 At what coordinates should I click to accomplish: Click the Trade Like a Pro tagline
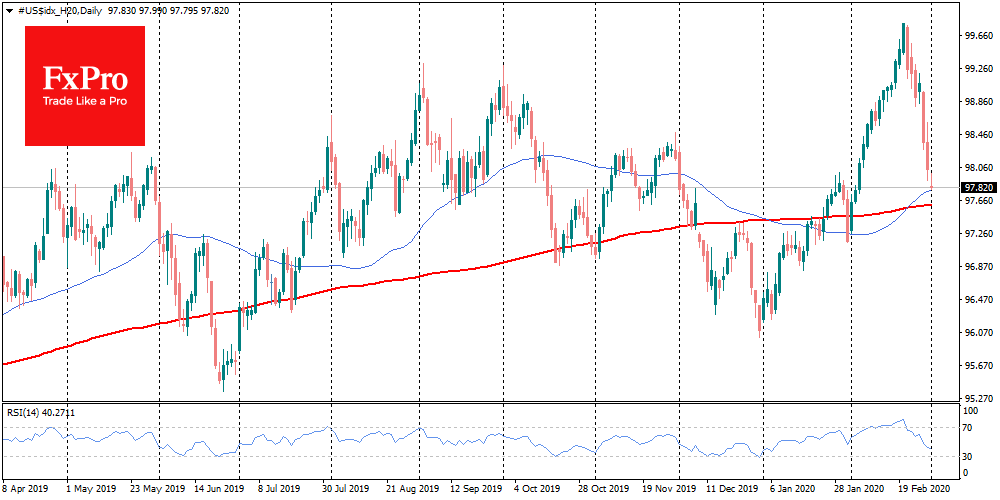point(85,101)
